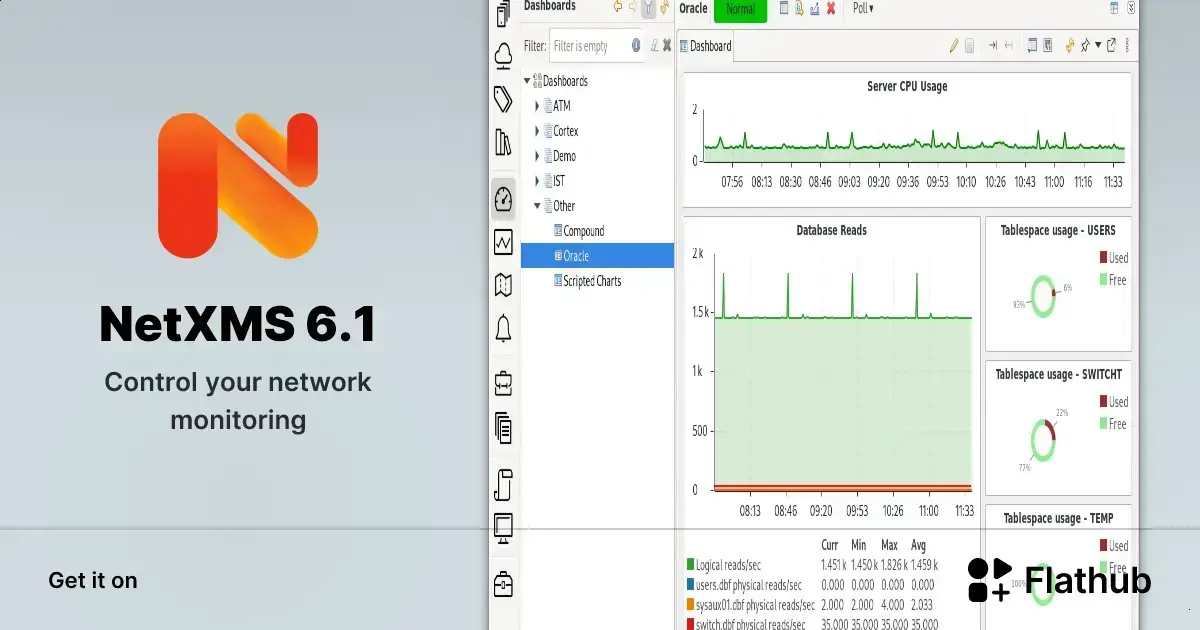This screenshot has height=630, width=1200.
Task: Open the Alarms bell perspective icon
Action: (504, 328)
